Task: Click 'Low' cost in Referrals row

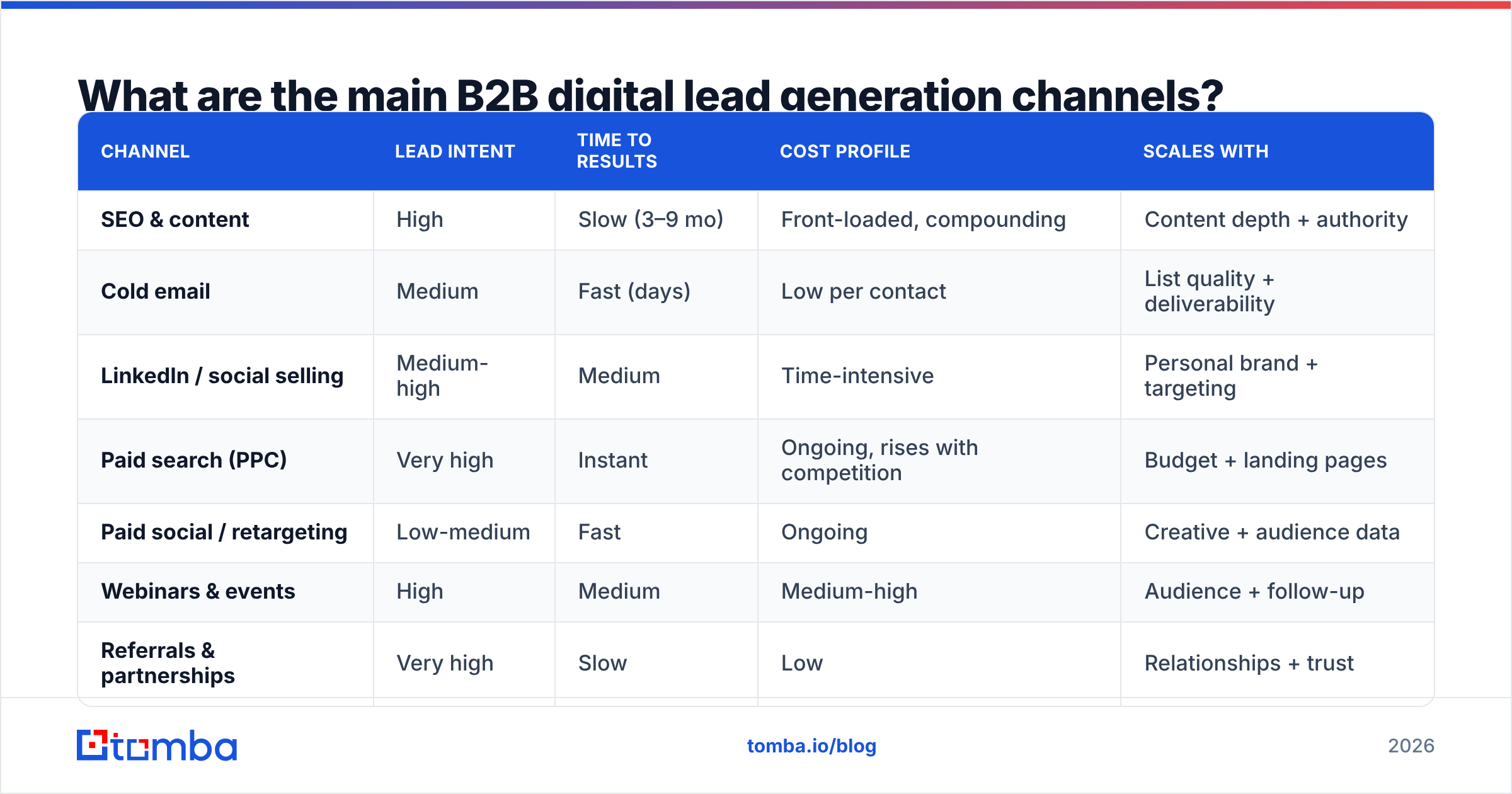Action: tap(802, 663)
